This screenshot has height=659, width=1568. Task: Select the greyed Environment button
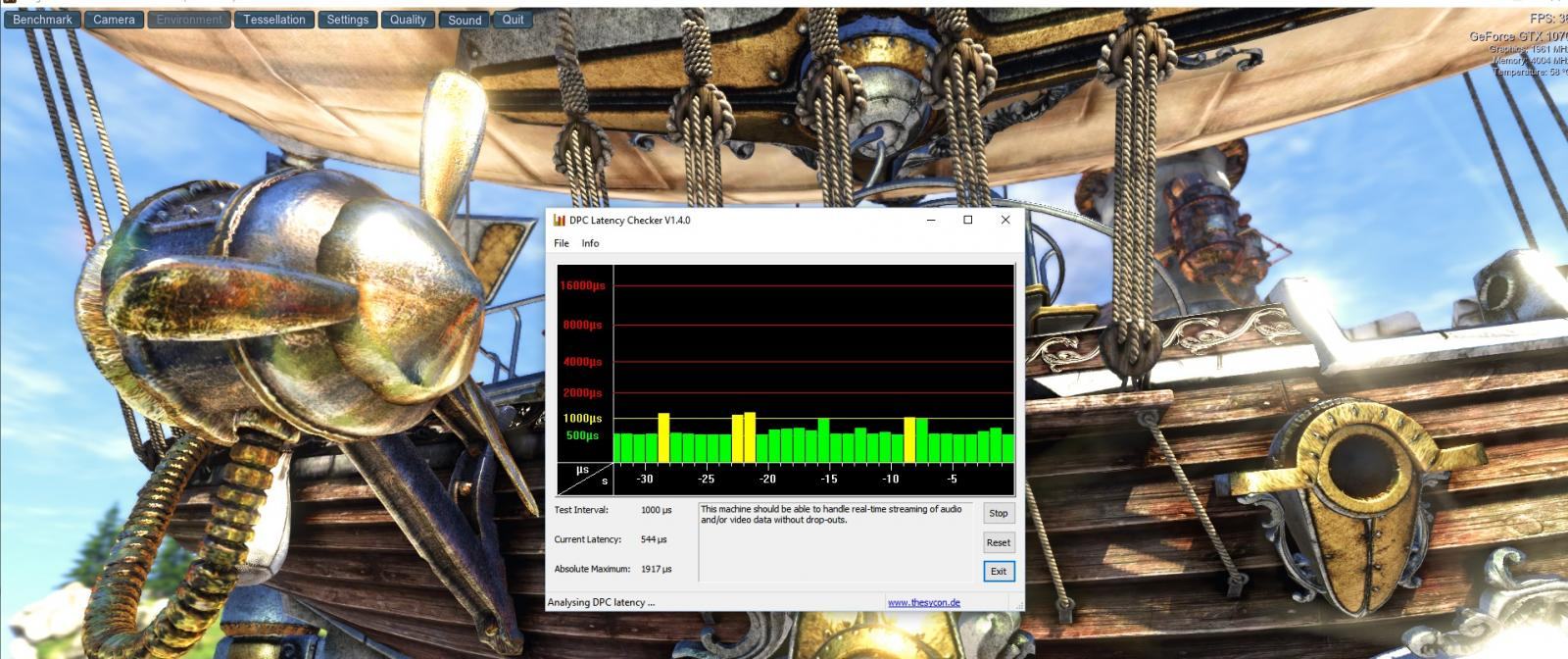pyautogui.click(x=189, y=20)
